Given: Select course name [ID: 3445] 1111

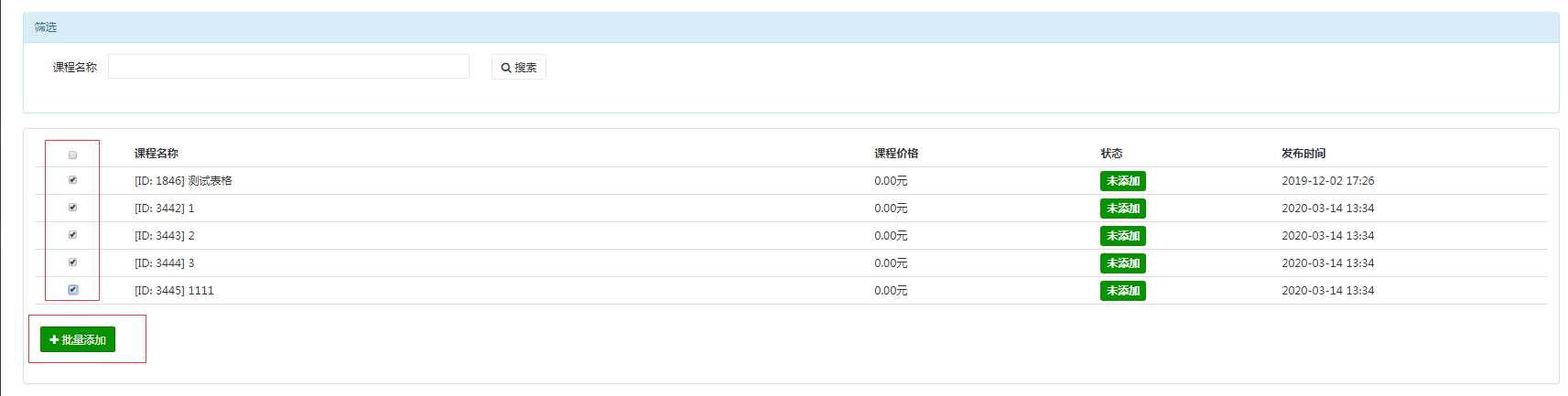Looking at the screenshot, I should pos(174,291).
